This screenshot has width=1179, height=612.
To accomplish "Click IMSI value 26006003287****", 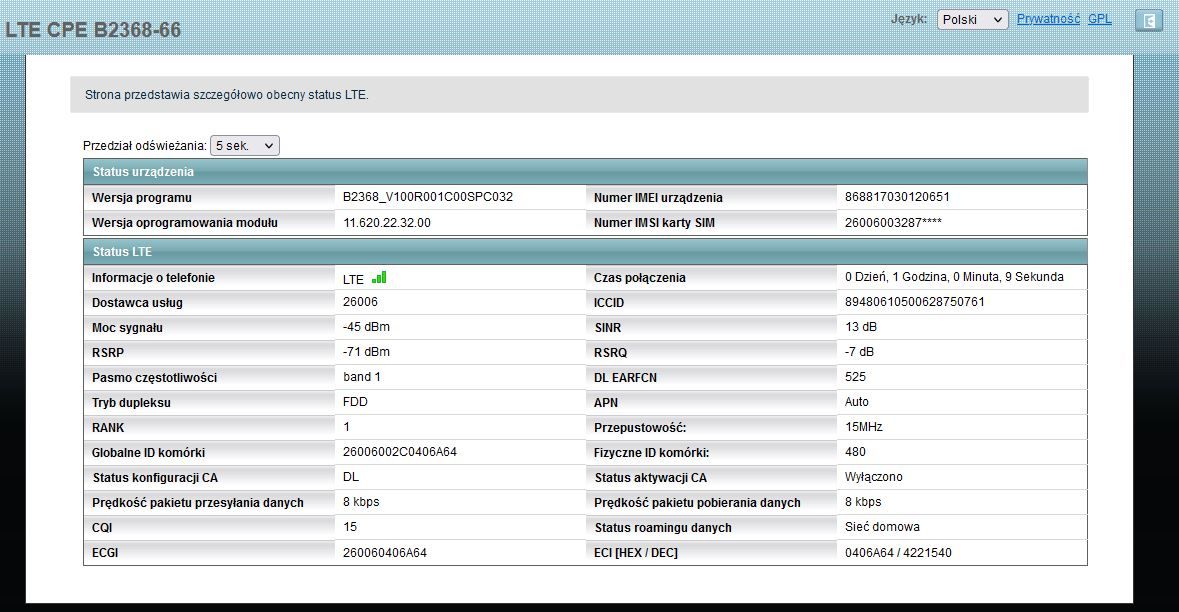I will tap(893, 223).
